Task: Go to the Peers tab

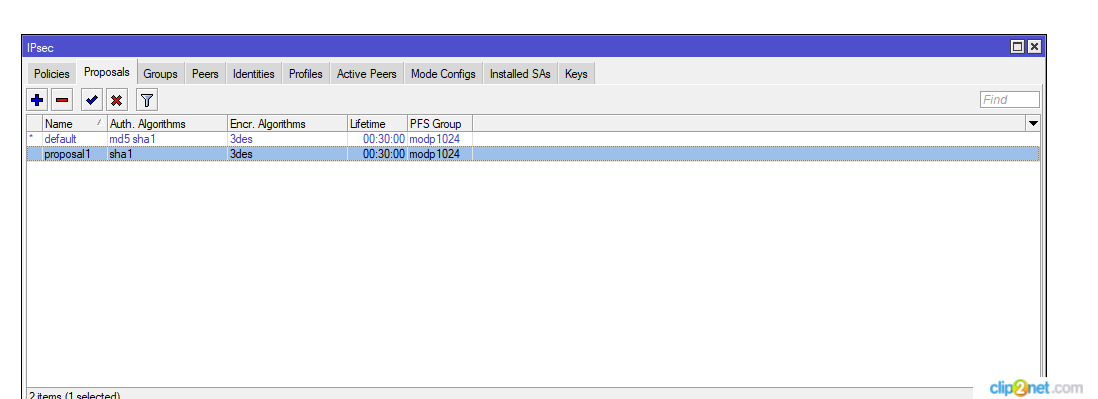Action: click(205, 74)
